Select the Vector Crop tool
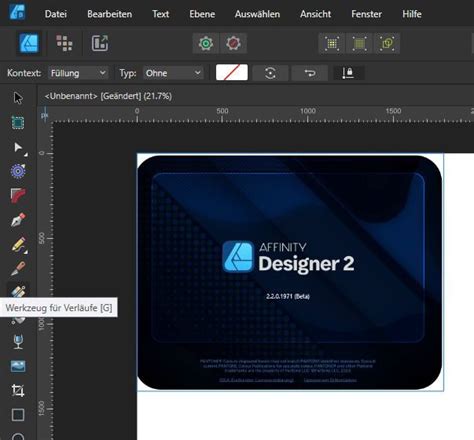 18,390
